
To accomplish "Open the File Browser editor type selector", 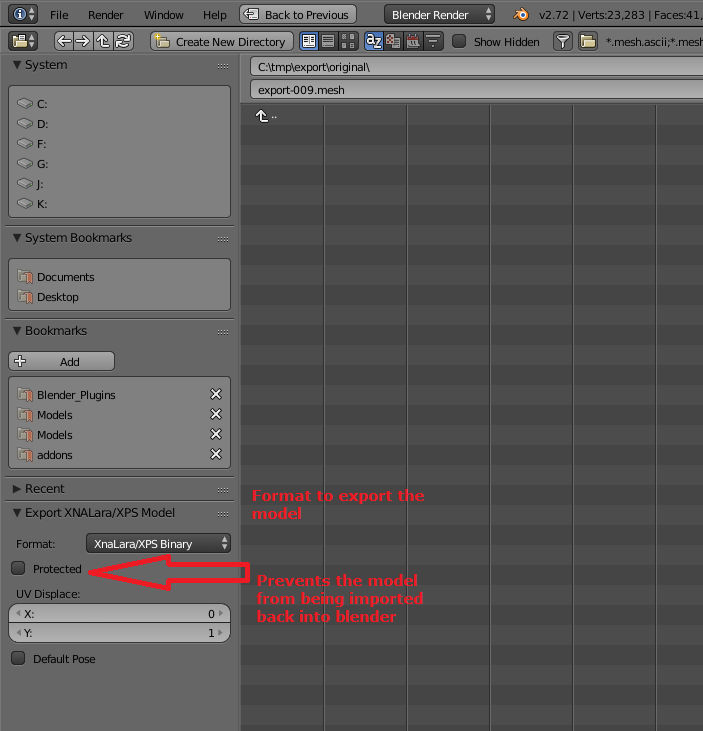I will click(23, 41).
